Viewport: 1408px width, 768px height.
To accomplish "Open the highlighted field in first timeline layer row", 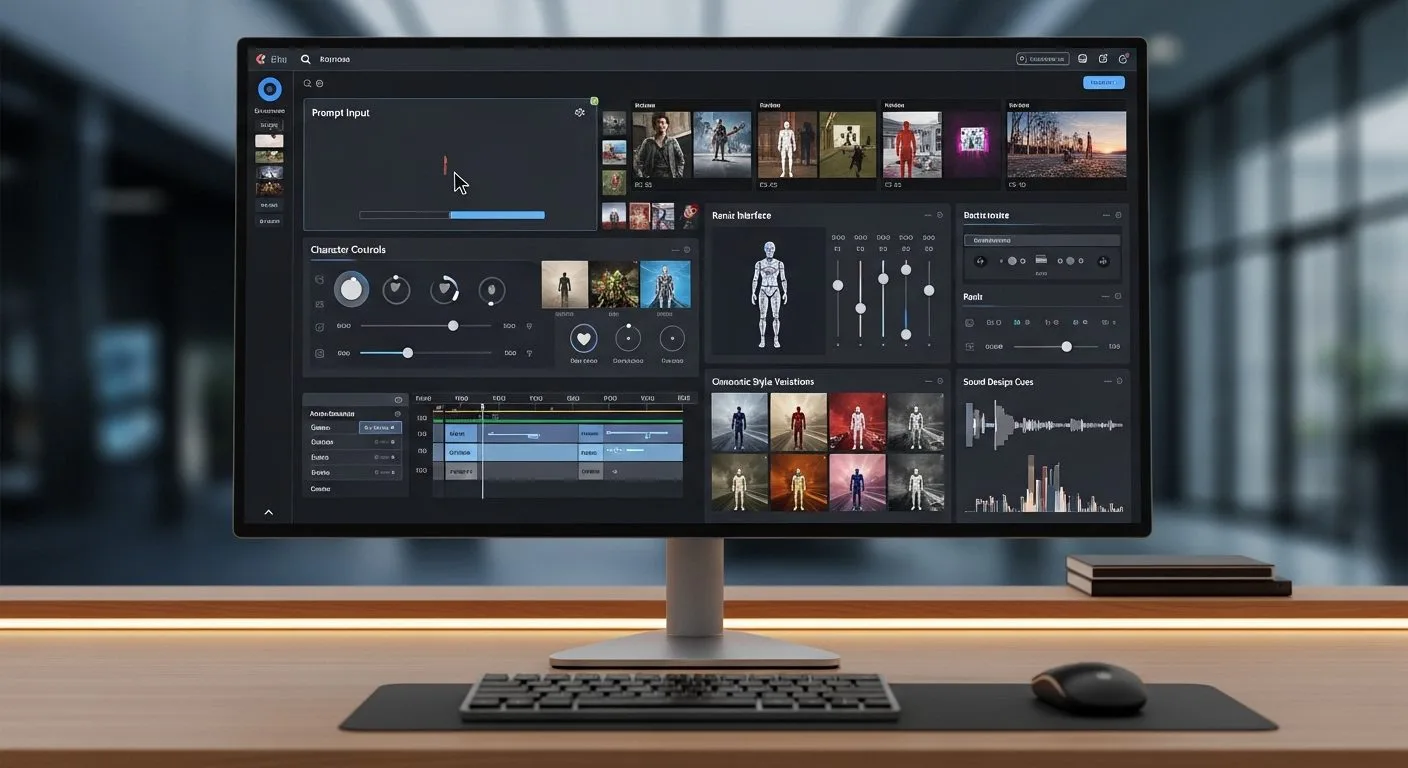I will (x=381, y=427).
